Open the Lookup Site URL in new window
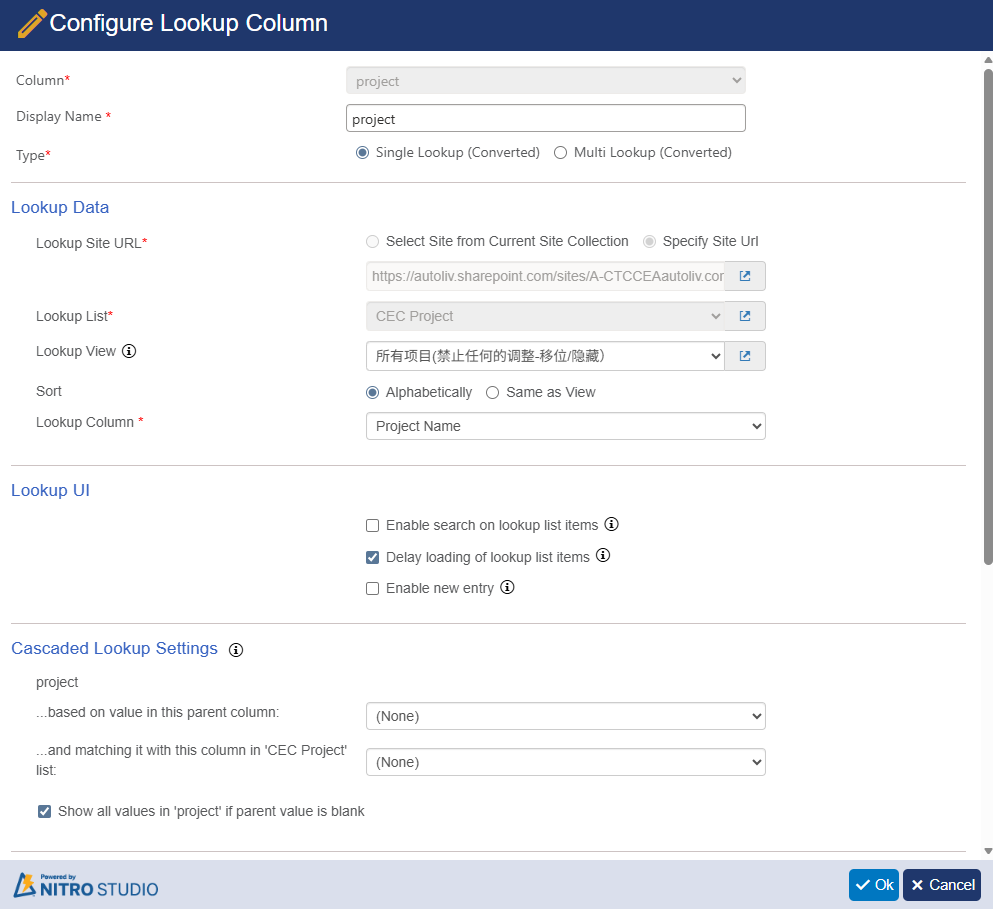The image size is (993, 909). [745, 276]
